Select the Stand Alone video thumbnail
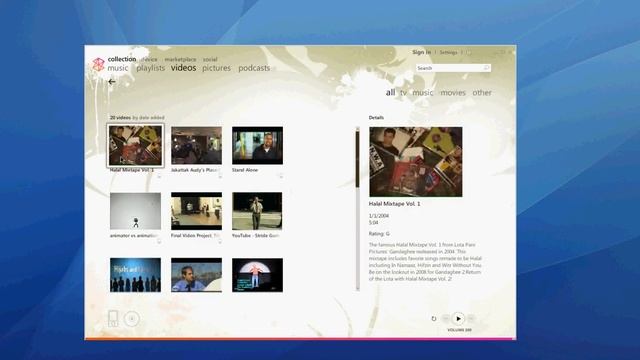The width and height of the screenshot is (640, 360). pyautogui.click(x=257, y=145)
